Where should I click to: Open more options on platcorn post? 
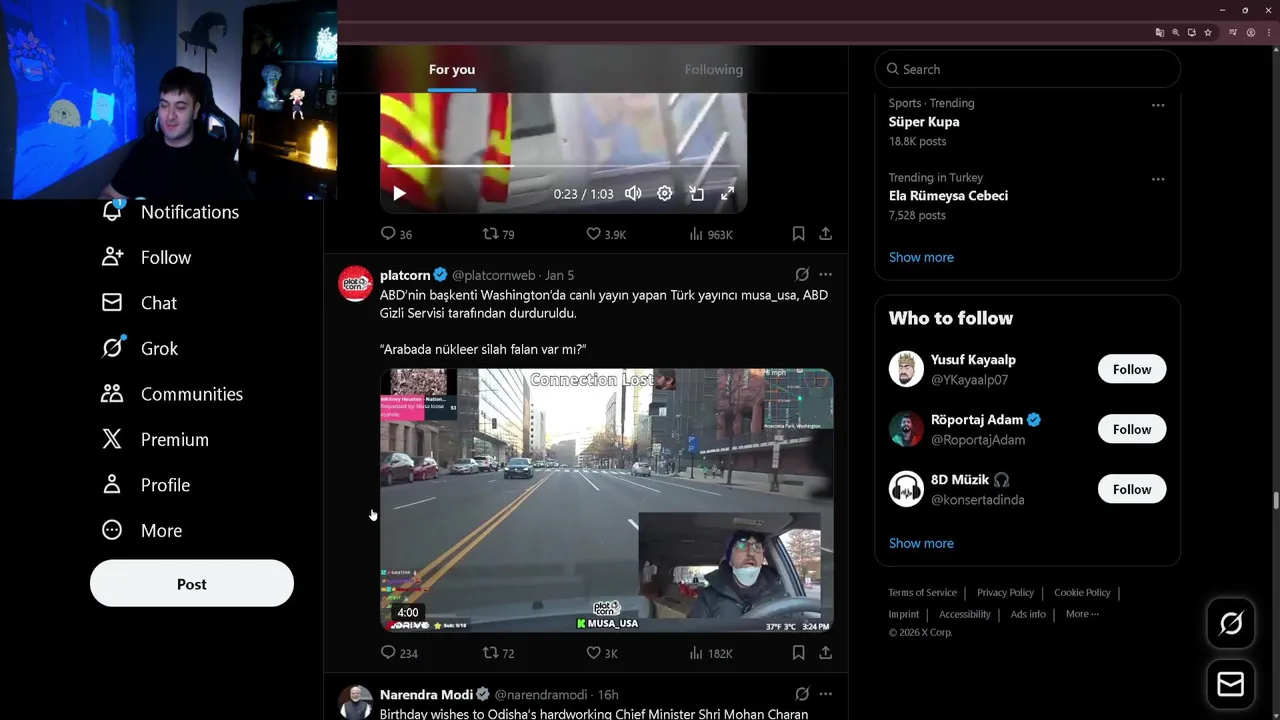tap(825, 274)
